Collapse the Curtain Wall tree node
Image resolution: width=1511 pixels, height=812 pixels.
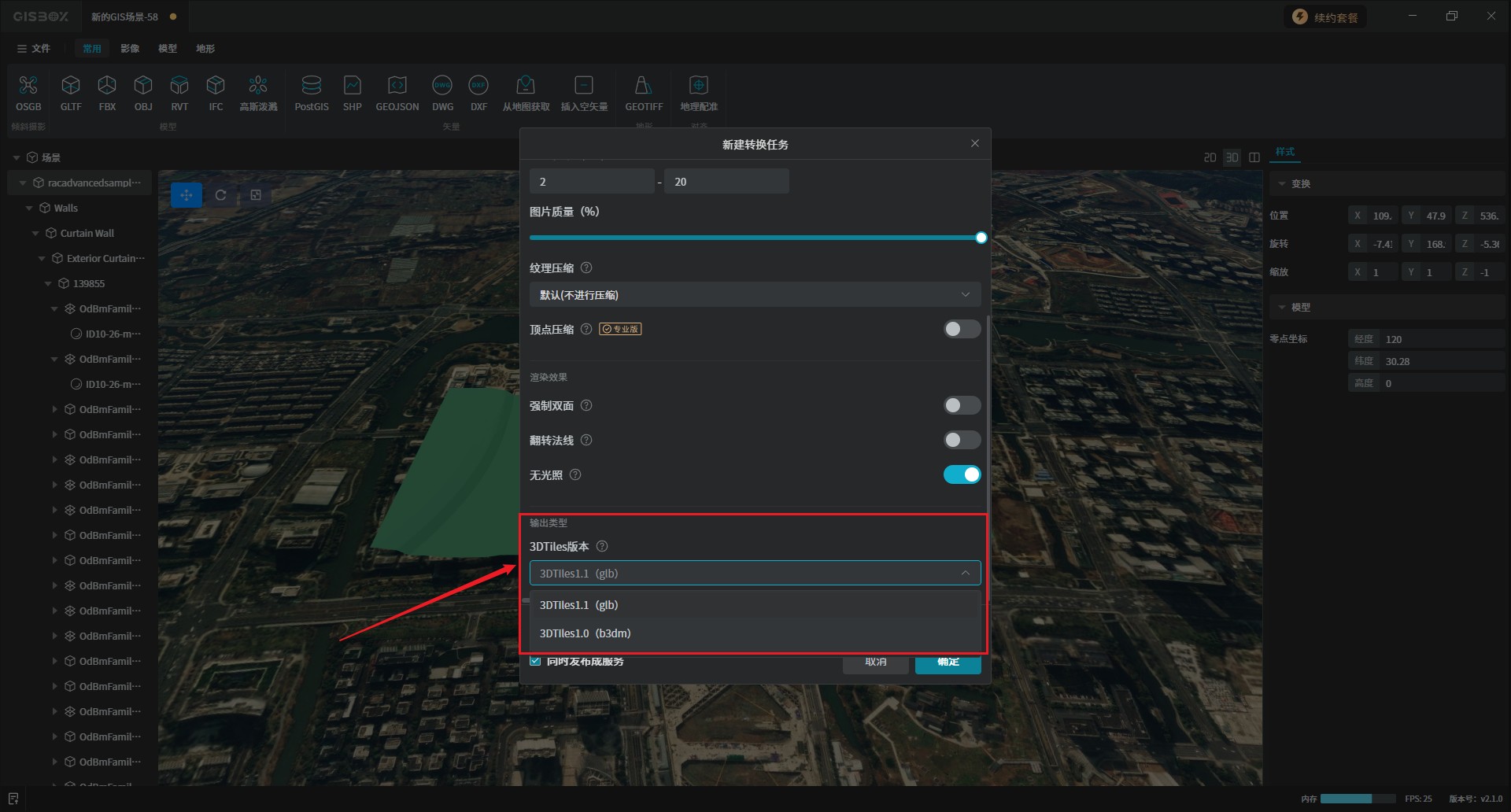35,234
